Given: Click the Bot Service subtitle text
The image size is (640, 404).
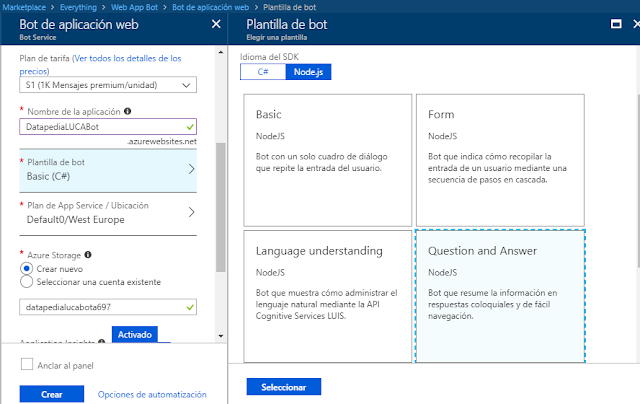Looking at the screenshot, I should 38,37.
